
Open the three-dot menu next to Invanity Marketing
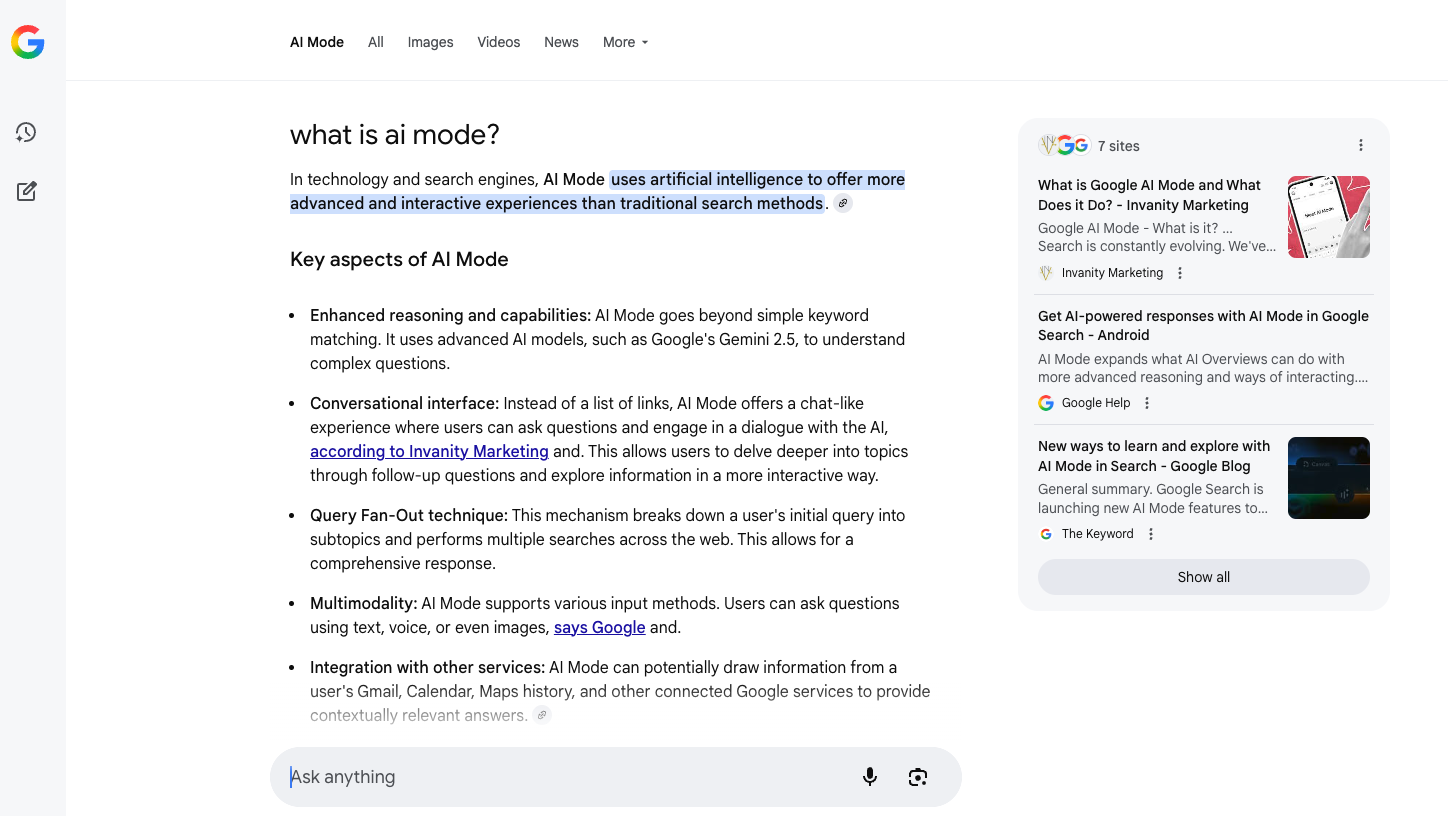tap(1180, 273)
